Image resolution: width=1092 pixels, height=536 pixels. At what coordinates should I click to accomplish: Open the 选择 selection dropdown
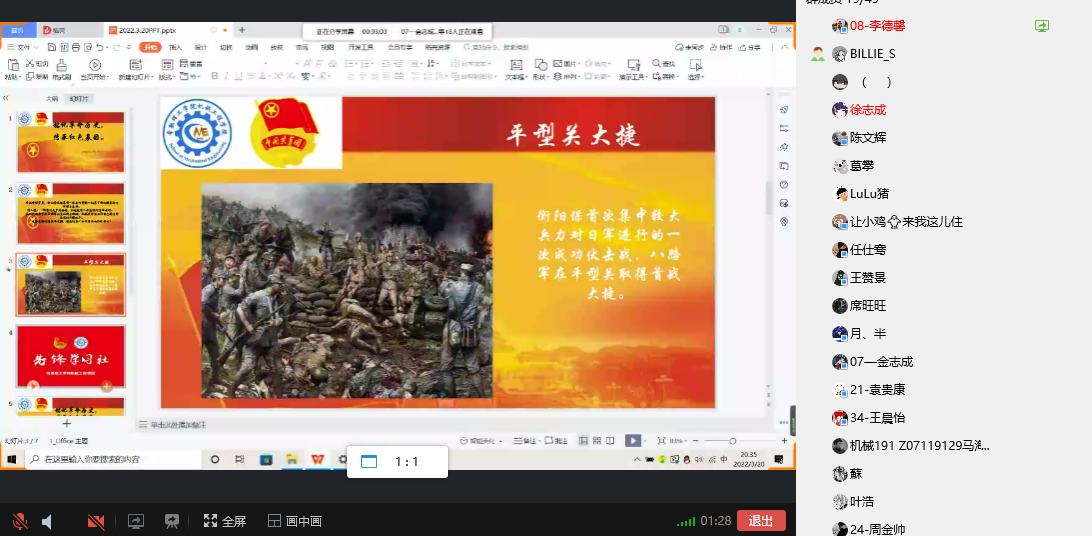pos(696,77)
